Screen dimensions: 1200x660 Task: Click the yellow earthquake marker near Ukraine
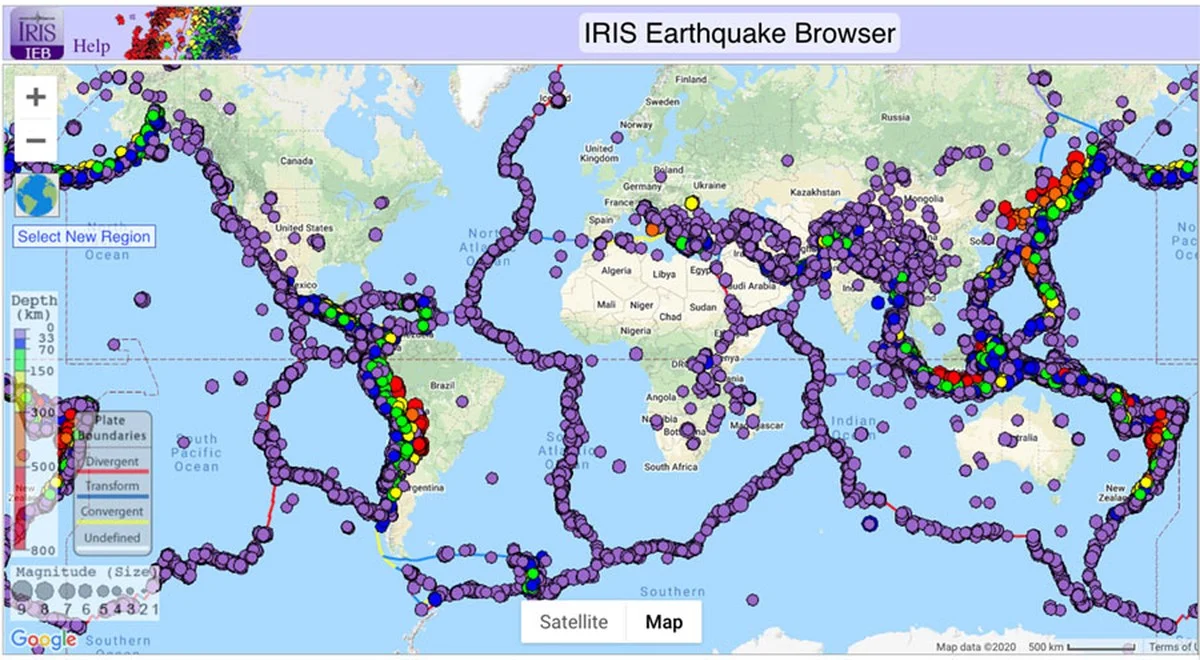[x=691, y=203]
